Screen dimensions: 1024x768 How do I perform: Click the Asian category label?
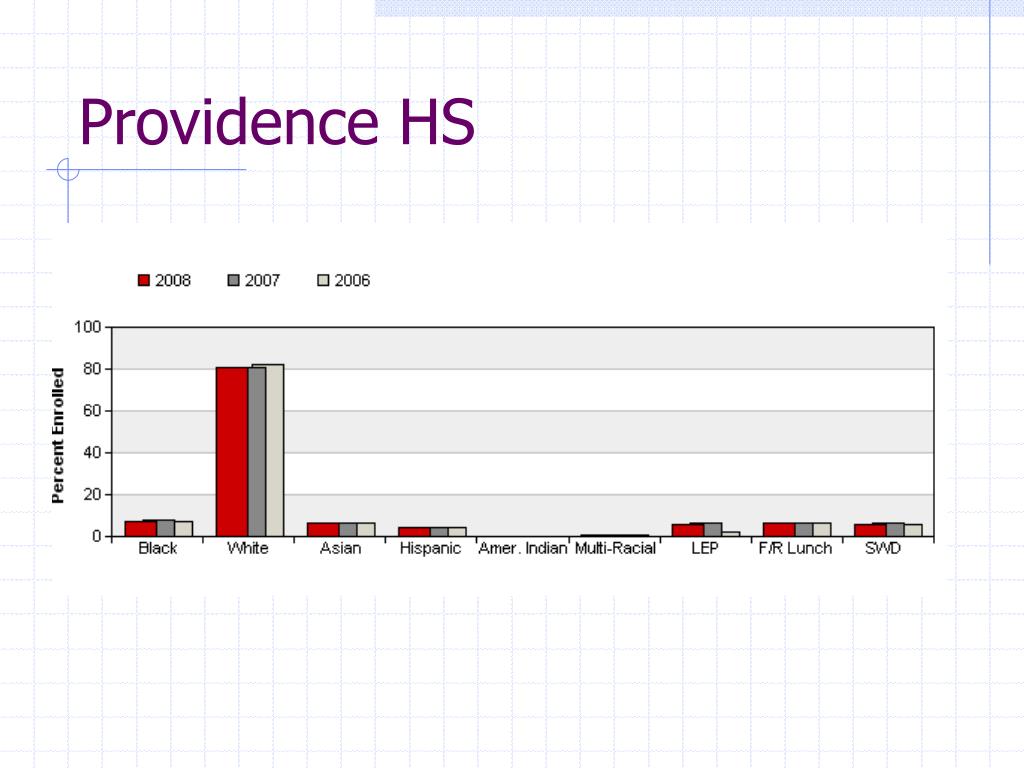(340, 548)
